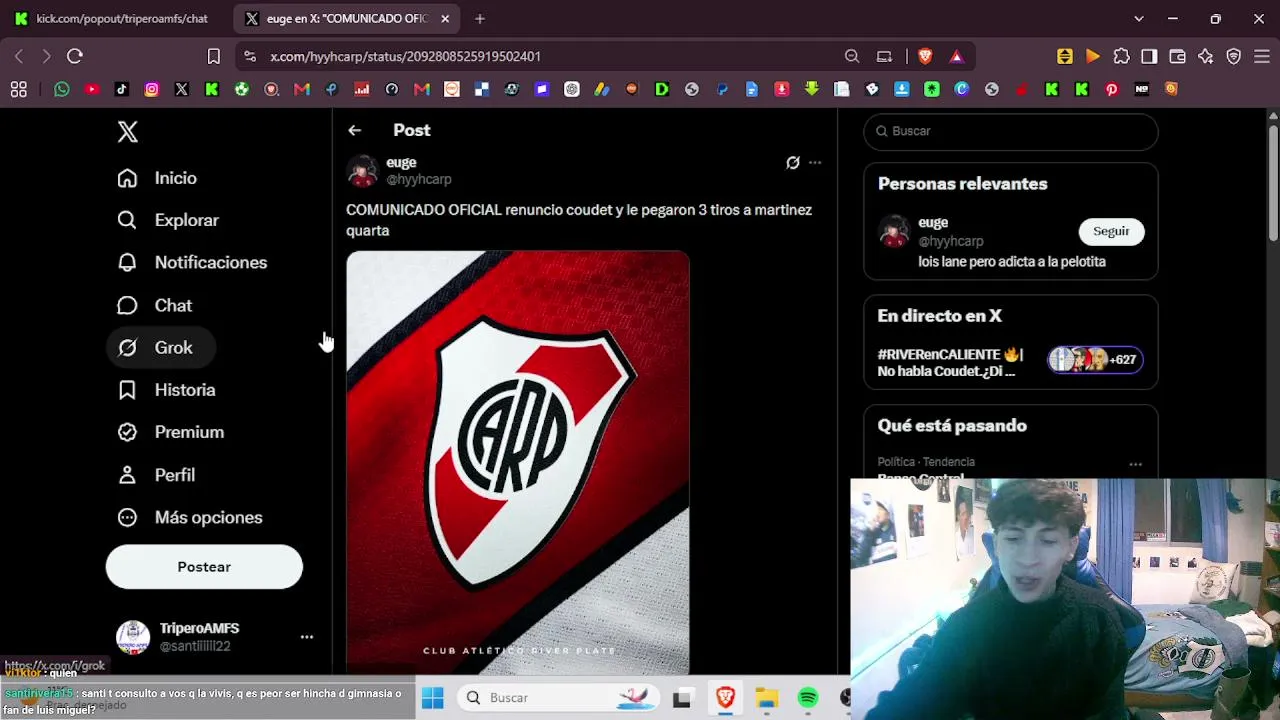Open euge's profile picture on the post
The width and height of the screenshot is (1280, 720).
point(362,171)
